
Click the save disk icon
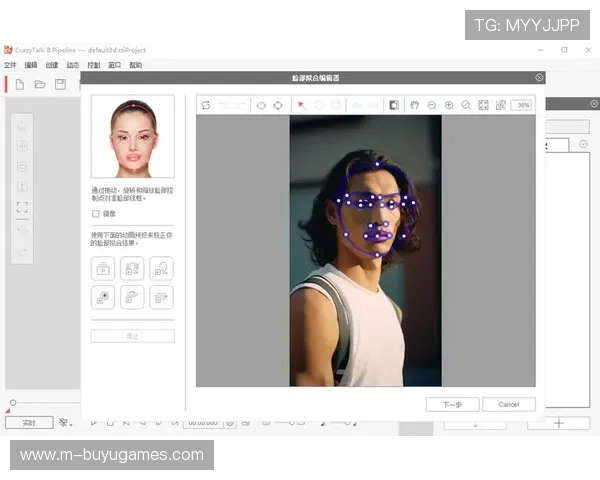coord(60,84)
